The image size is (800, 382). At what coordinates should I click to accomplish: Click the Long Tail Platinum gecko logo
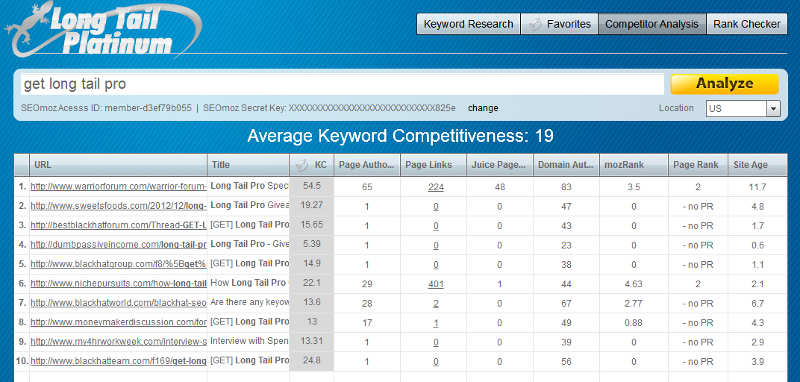click(105, 31)
